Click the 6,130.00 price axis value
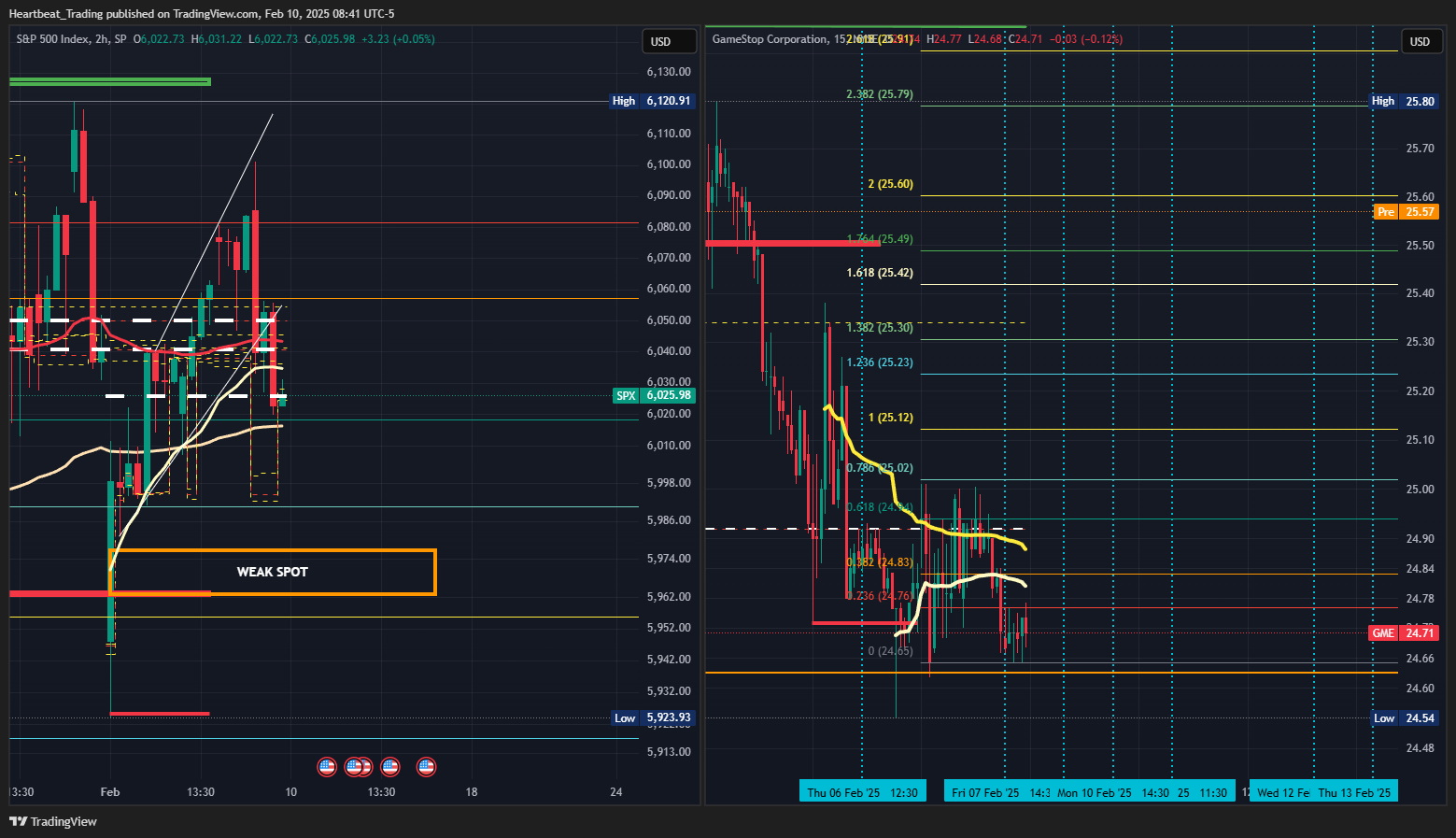Viewport: 1456px width, 838px height. tap(669, 72)
